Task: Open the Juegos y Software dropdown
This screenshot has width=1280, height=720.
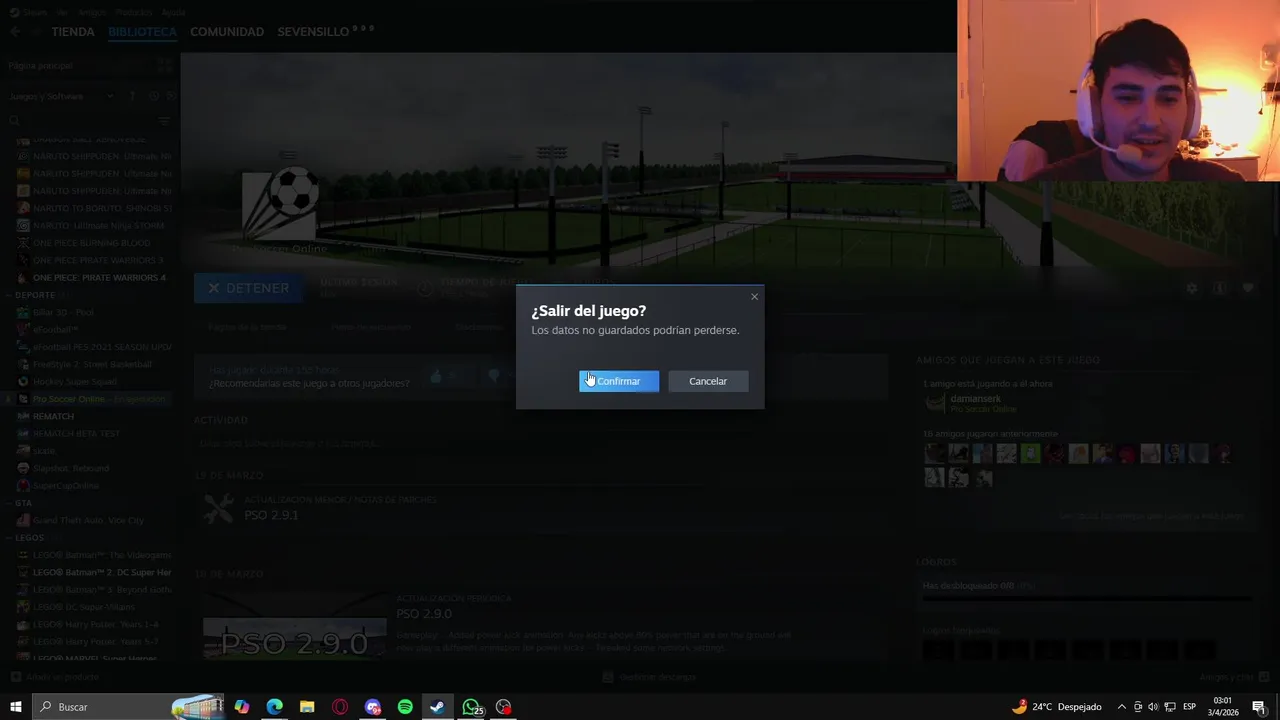Action: [60, 96]
